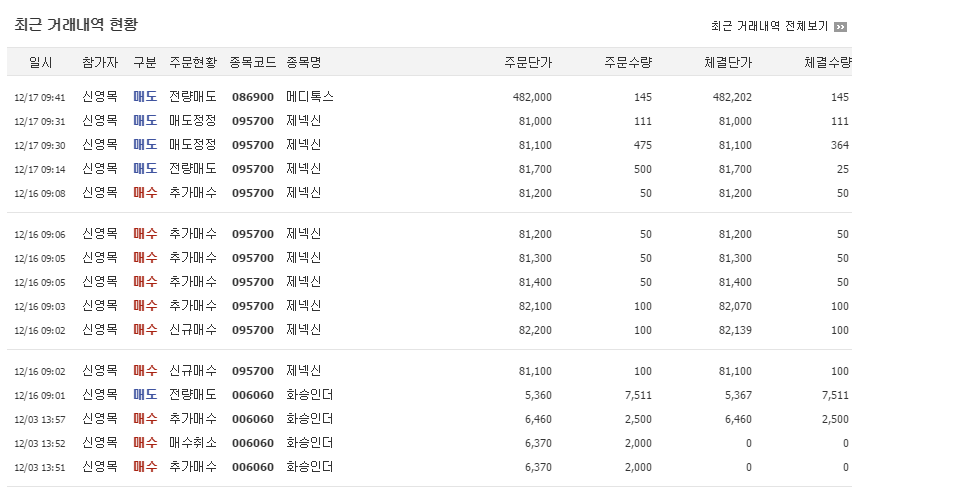Click 매도정정 status in the 12/17 09:30 row
The height and width of the screenshot is (499, 977).
[193, 145]
